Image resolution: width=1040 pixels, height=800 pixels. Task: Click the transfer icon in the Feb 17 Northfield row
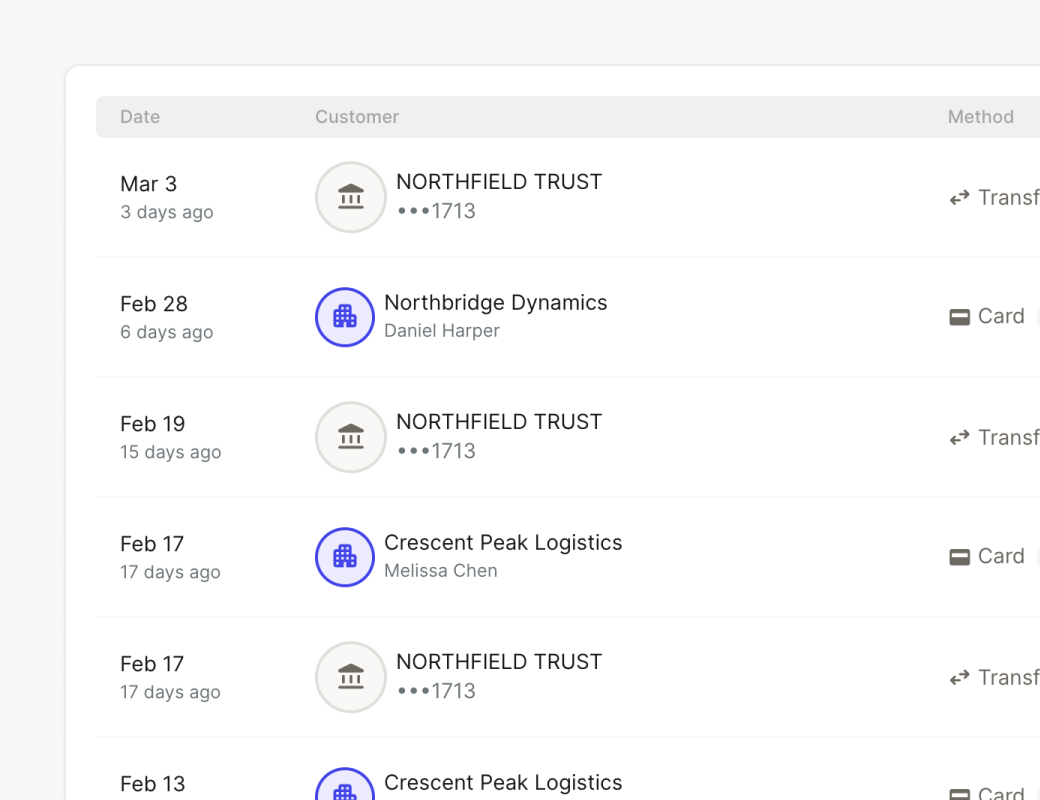(x=960, y=678)
